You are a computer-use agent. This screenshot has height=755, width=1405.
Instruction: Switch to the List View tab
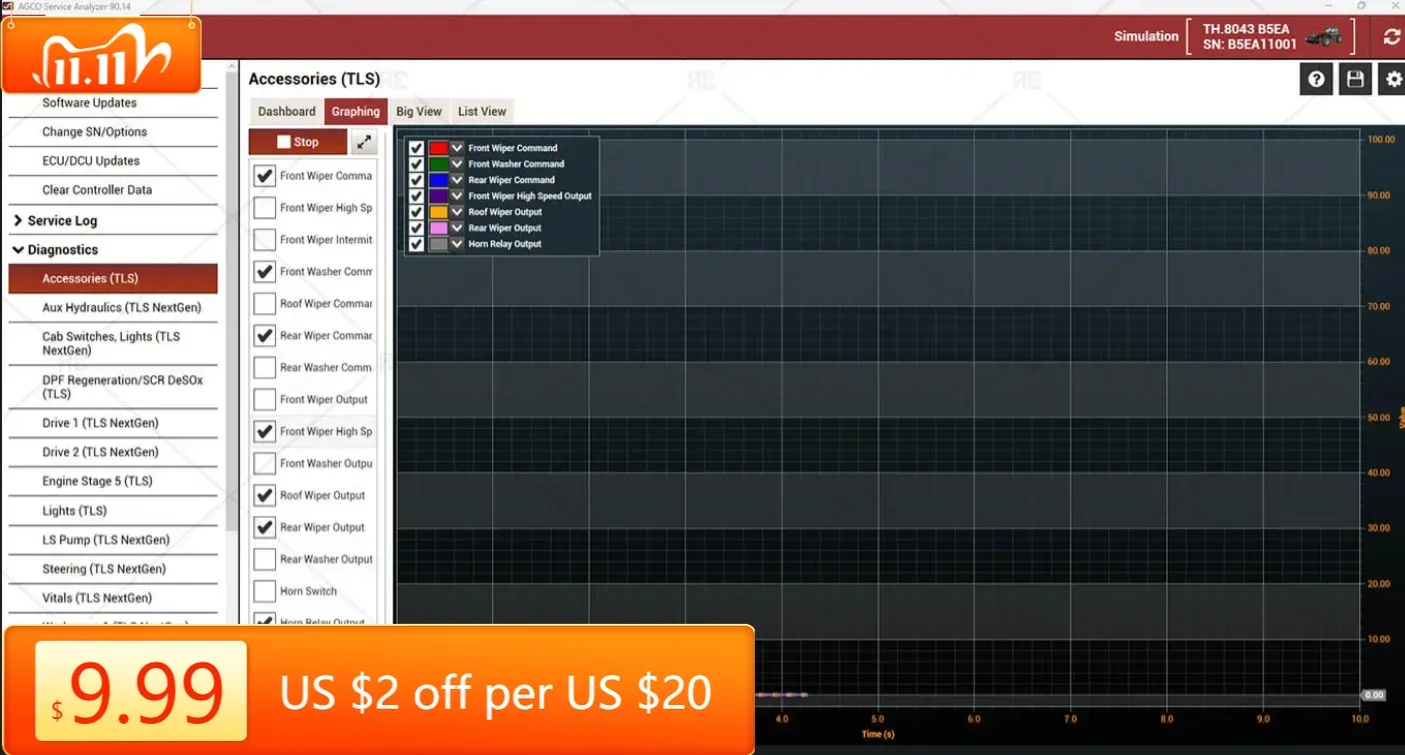tap(482, 112)
